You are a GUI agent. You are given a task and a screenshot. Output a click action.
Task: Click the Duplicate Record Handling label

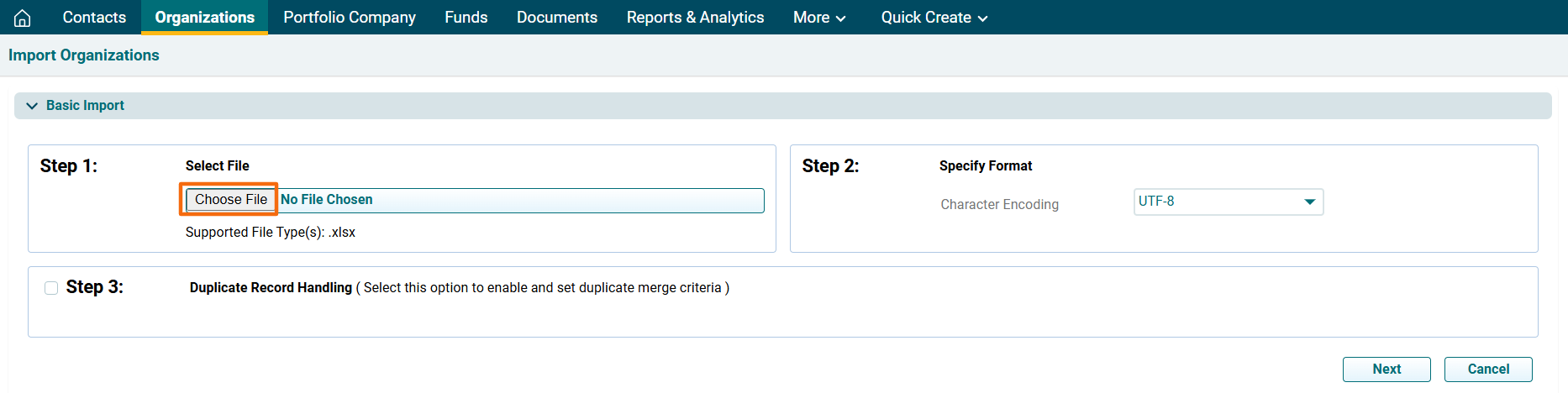point(271,288)
